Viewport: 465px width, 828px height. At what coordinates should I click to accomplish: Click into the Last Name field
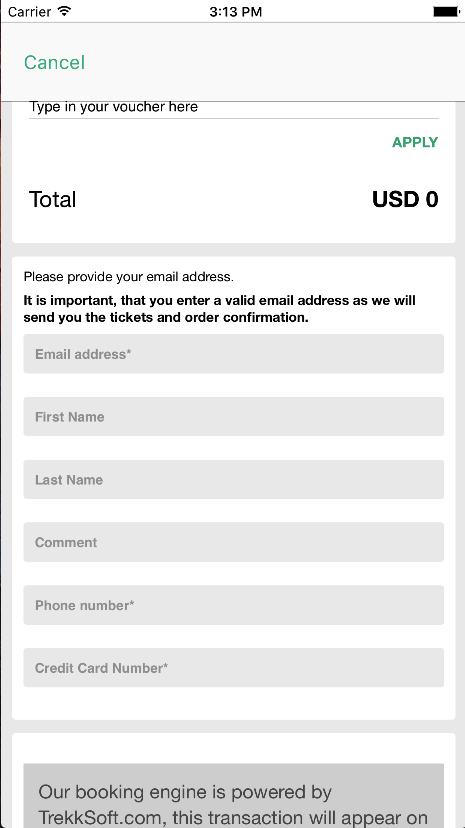[234, 479]
